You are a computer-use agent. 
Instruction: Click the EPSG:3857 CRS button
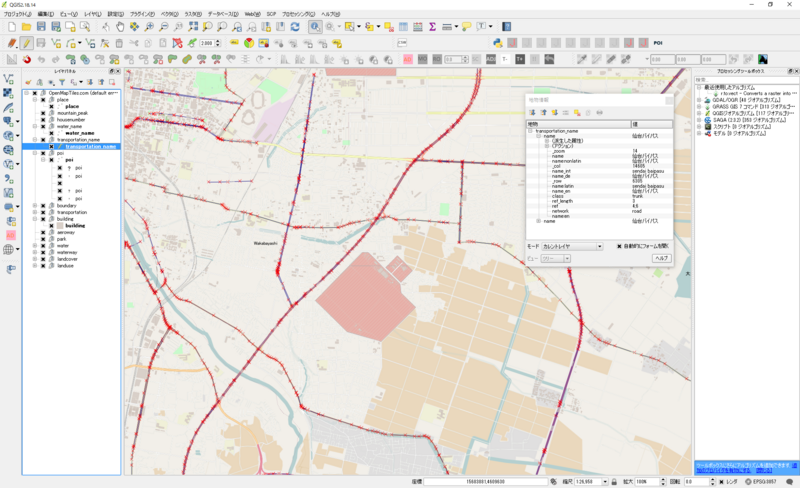(x=760, y=481)
